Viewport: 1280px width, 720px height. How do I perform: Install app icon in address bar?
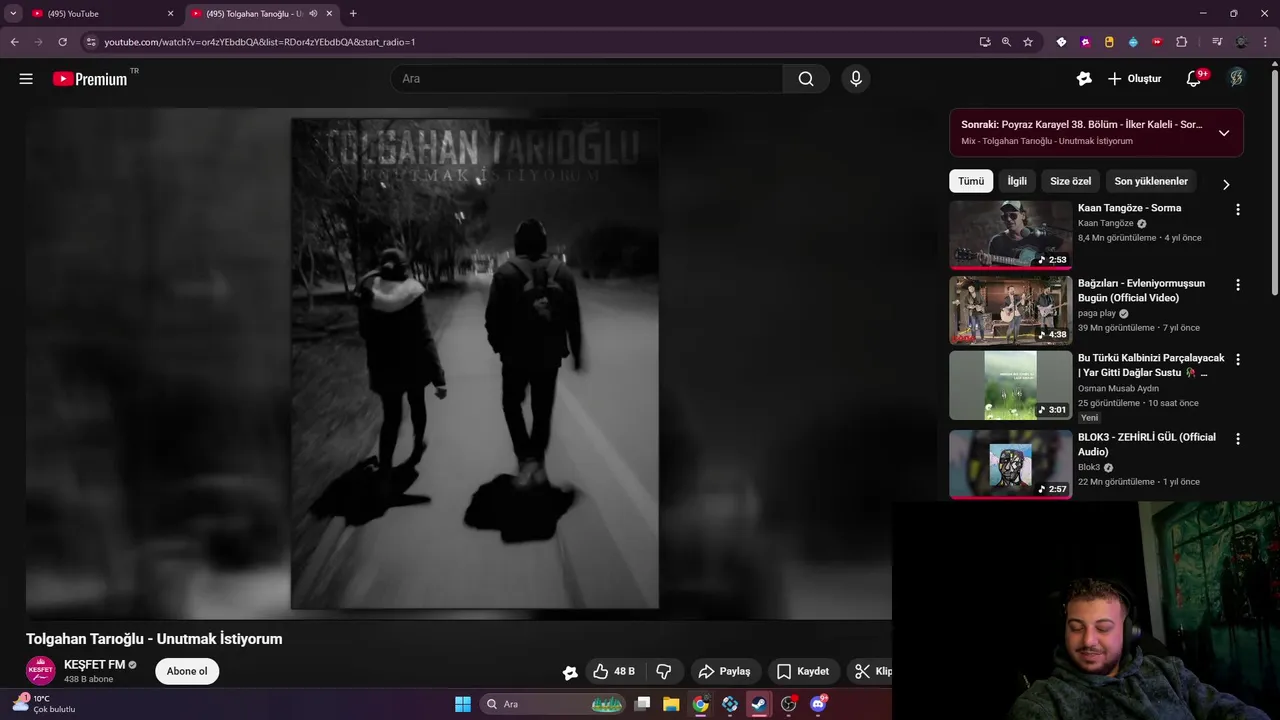(x=985, y=42)
